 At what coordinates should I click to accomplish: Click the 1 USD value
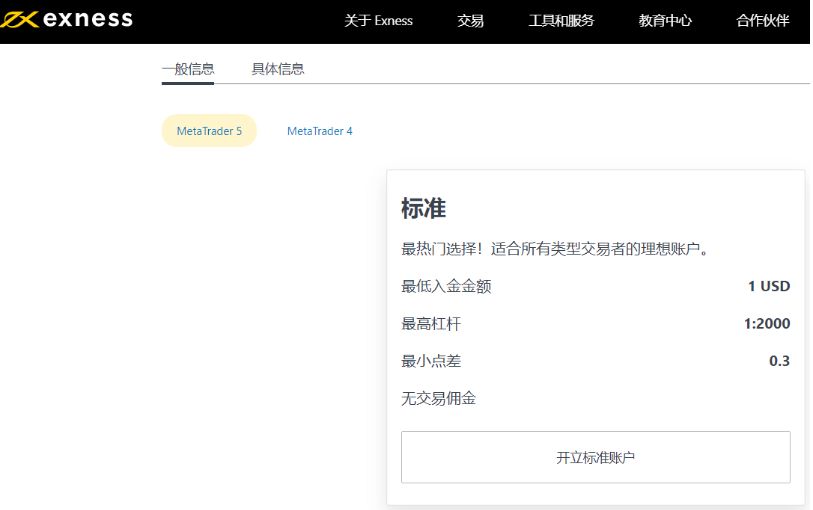click(x=769, y=286)
